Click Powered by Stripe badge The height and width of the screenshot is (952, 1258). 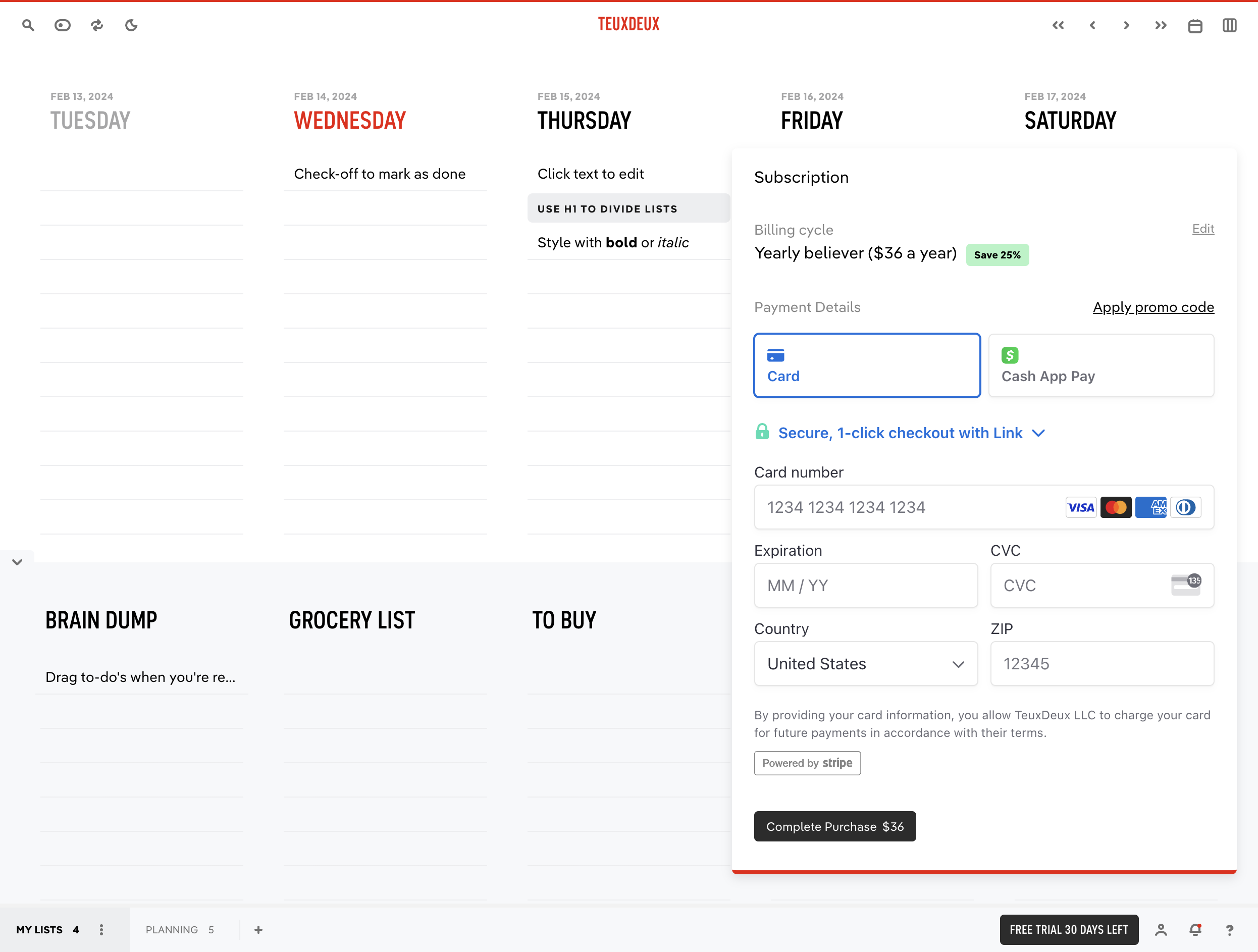[807, 763]
